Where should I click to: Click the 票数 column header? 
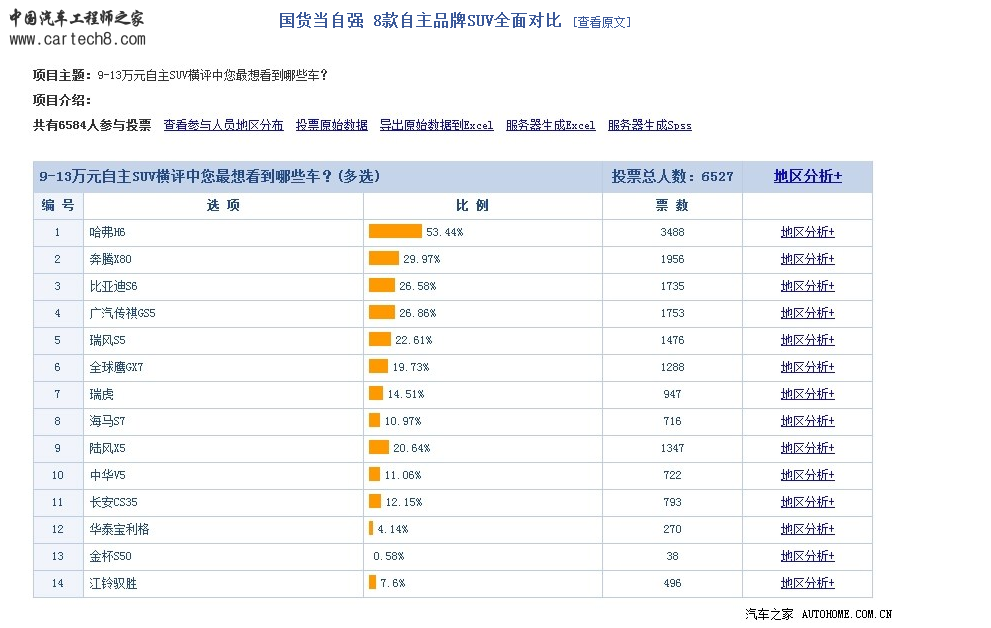(672, 205)
